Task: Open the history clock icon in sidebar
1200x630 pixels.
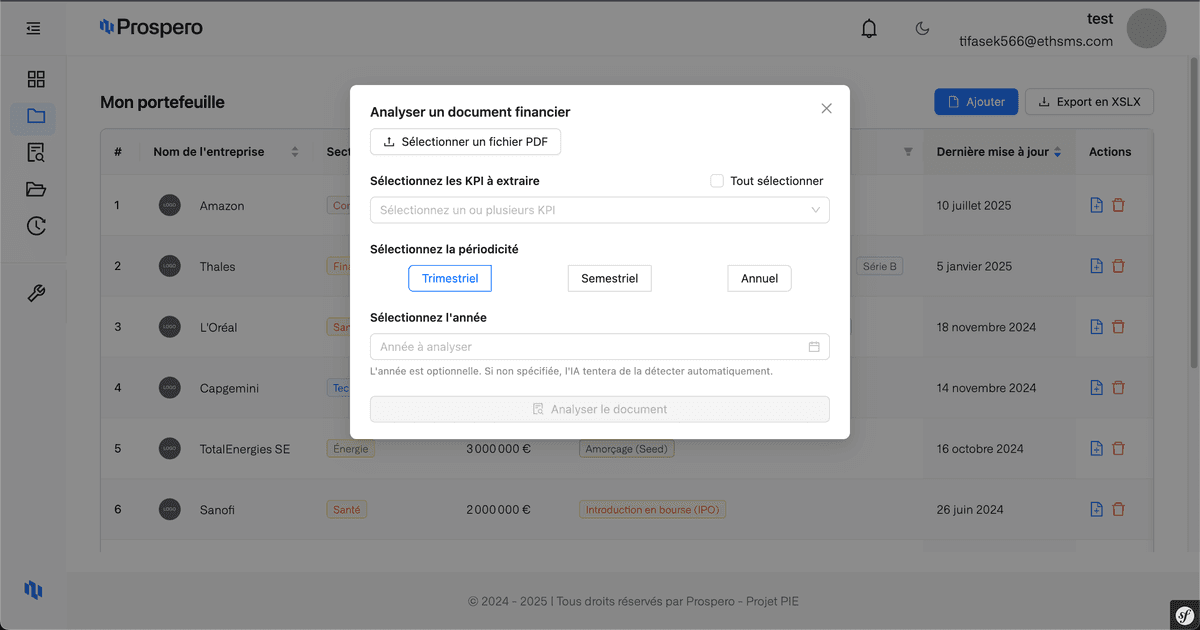Action: pyautogui.click(x=36, y=226)
